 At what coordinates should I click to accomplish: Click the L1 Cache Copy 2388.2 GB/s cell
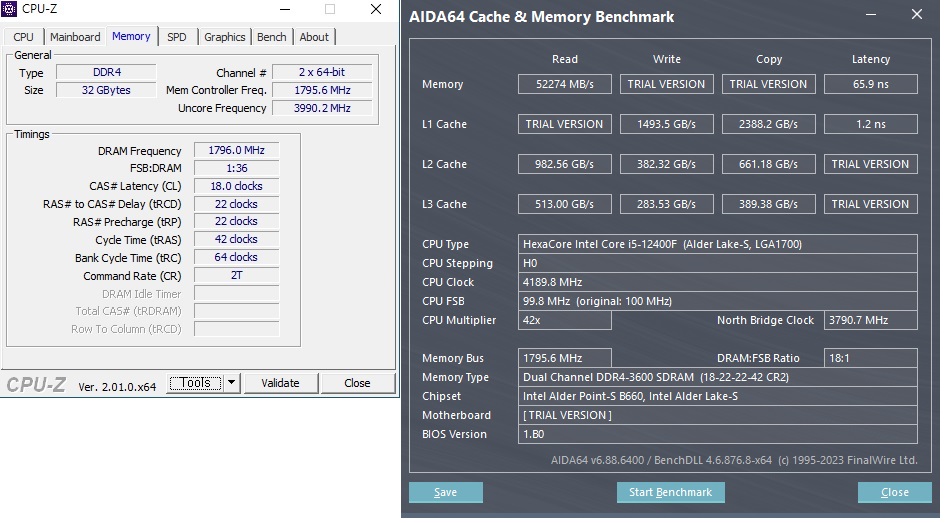click(x=769, y=124)
